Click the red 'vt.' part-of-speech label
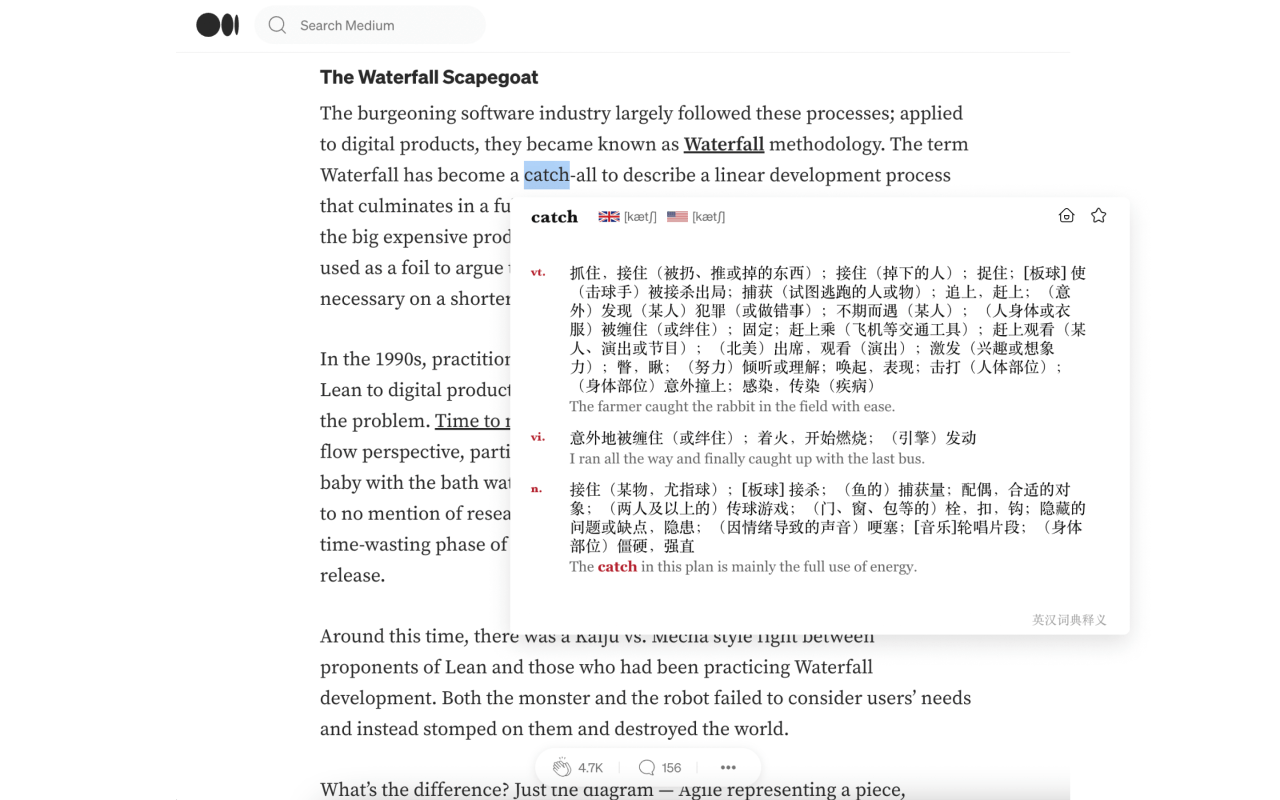 point(538,271)
